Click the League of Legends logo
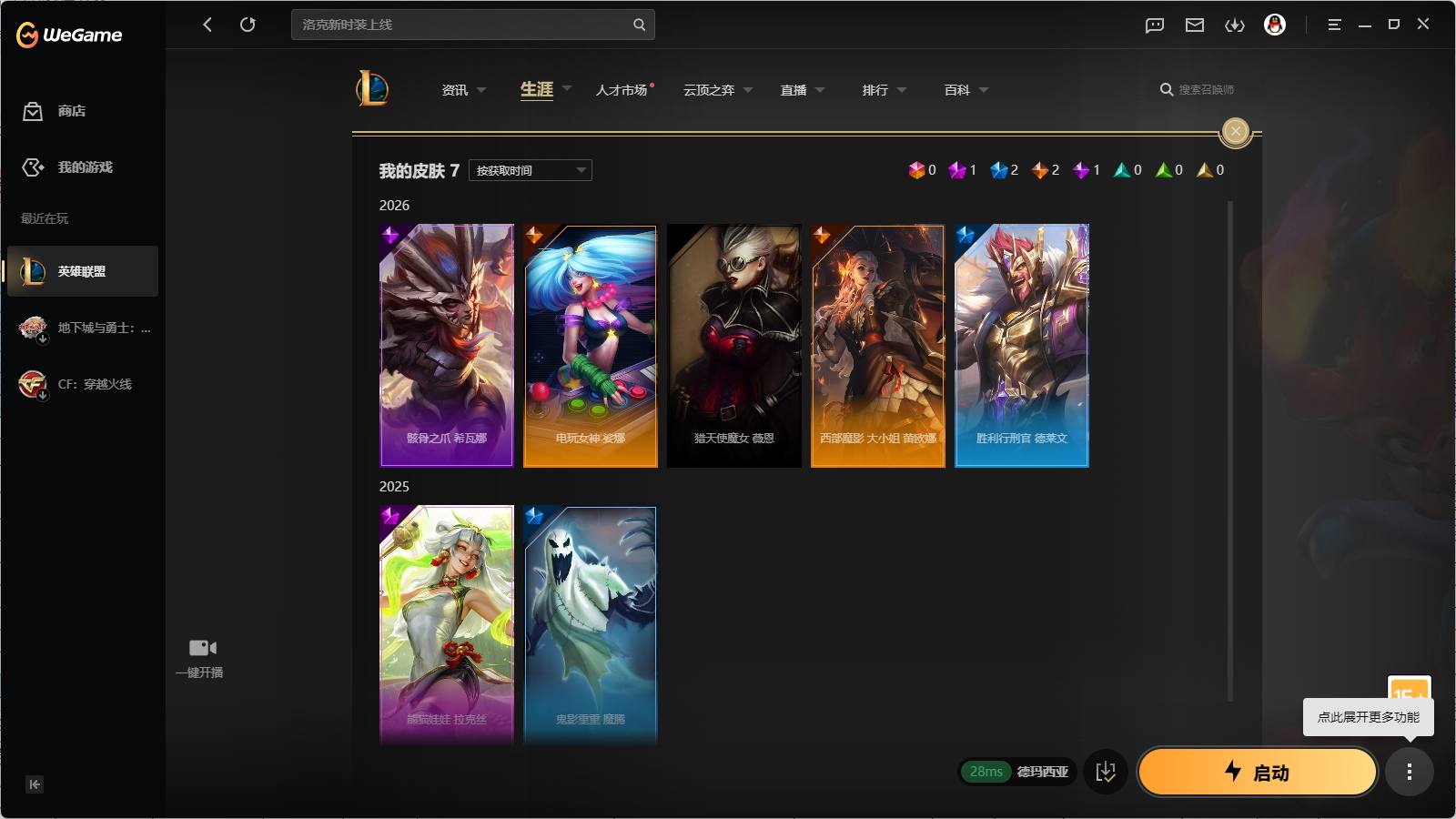The width and height of the screenshot is (1456, 819). [372, 88]
